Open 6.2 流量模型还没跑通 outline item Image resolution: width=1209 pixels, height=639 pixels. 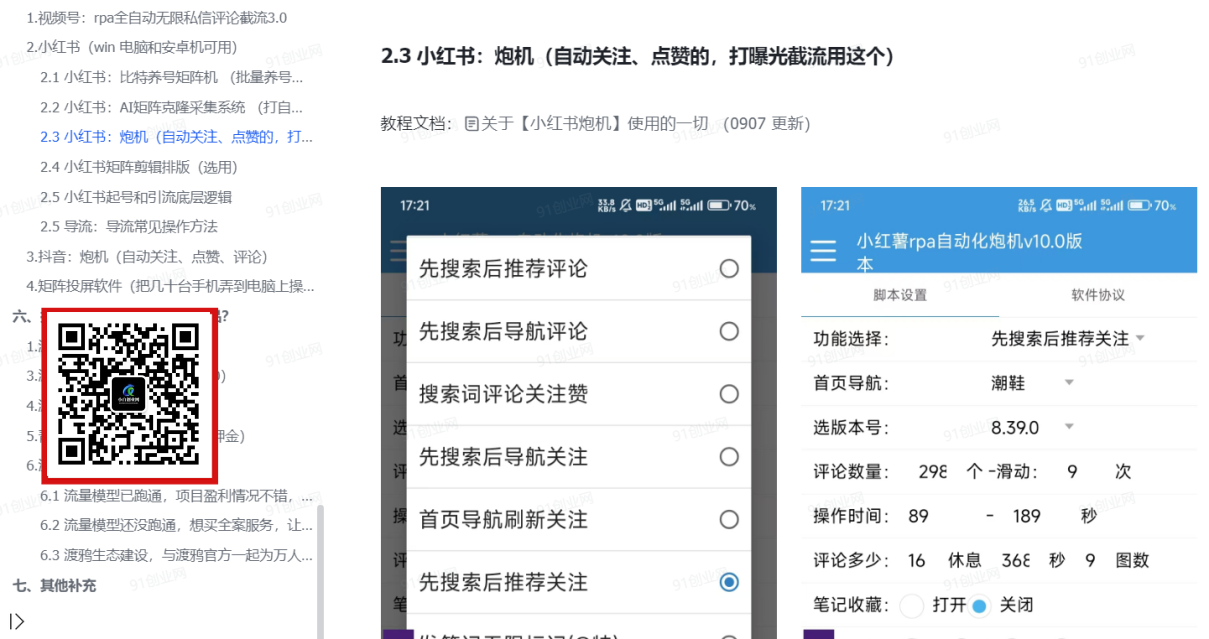click(177, 525)
